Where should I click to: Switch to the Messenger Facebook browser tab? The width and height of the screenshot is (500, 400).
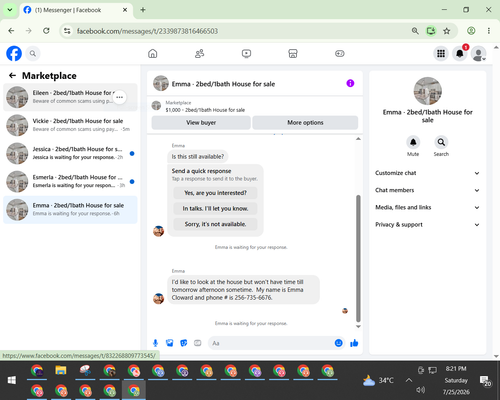tap(76, 10)
